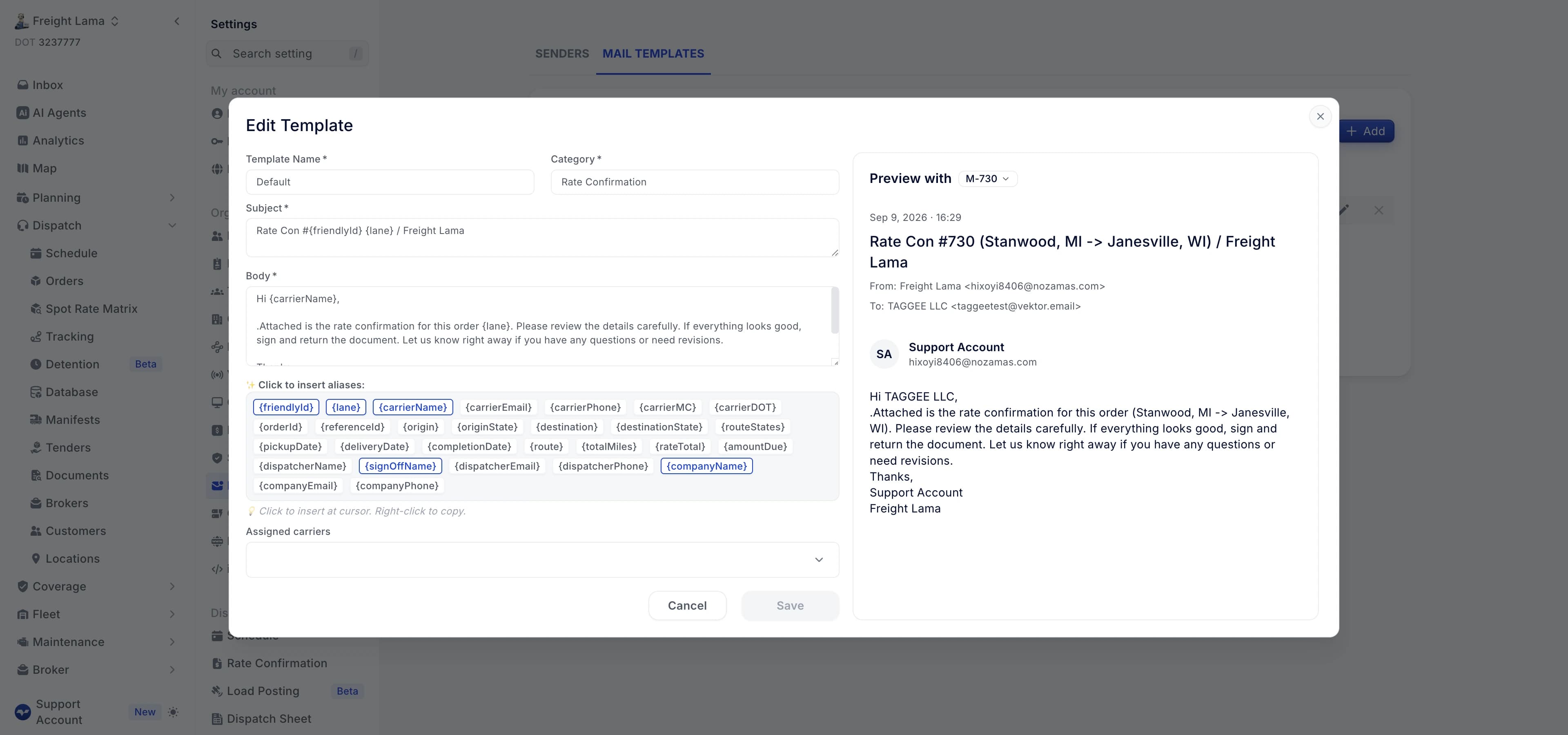Click the Subject text field
The height and width of the screenshot is (735, 1568).
tap(542, 238)
